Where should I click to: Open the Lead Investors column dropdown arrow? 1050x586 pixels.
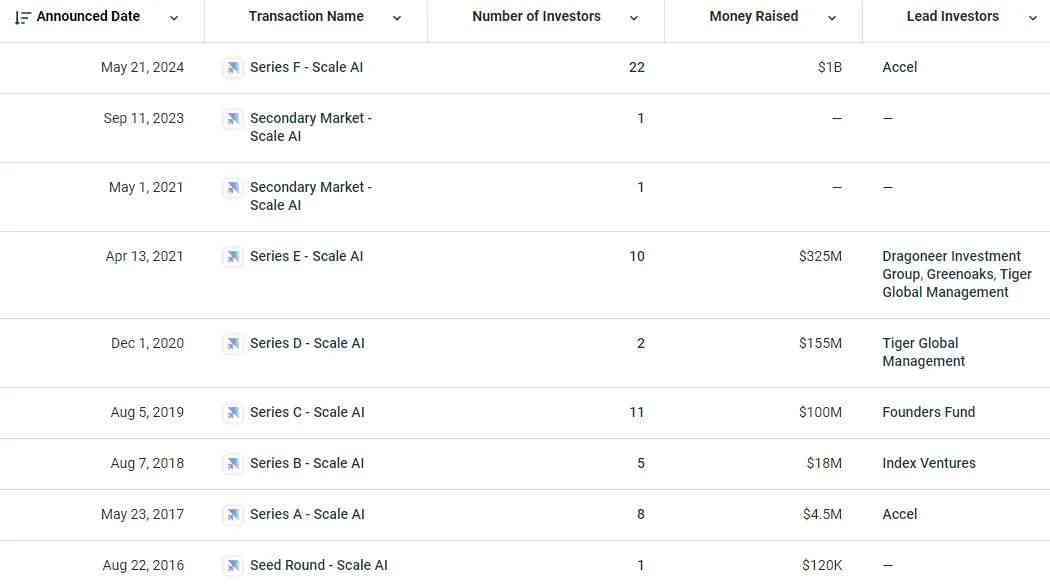pyautogui.click(x=1032, y=18)
